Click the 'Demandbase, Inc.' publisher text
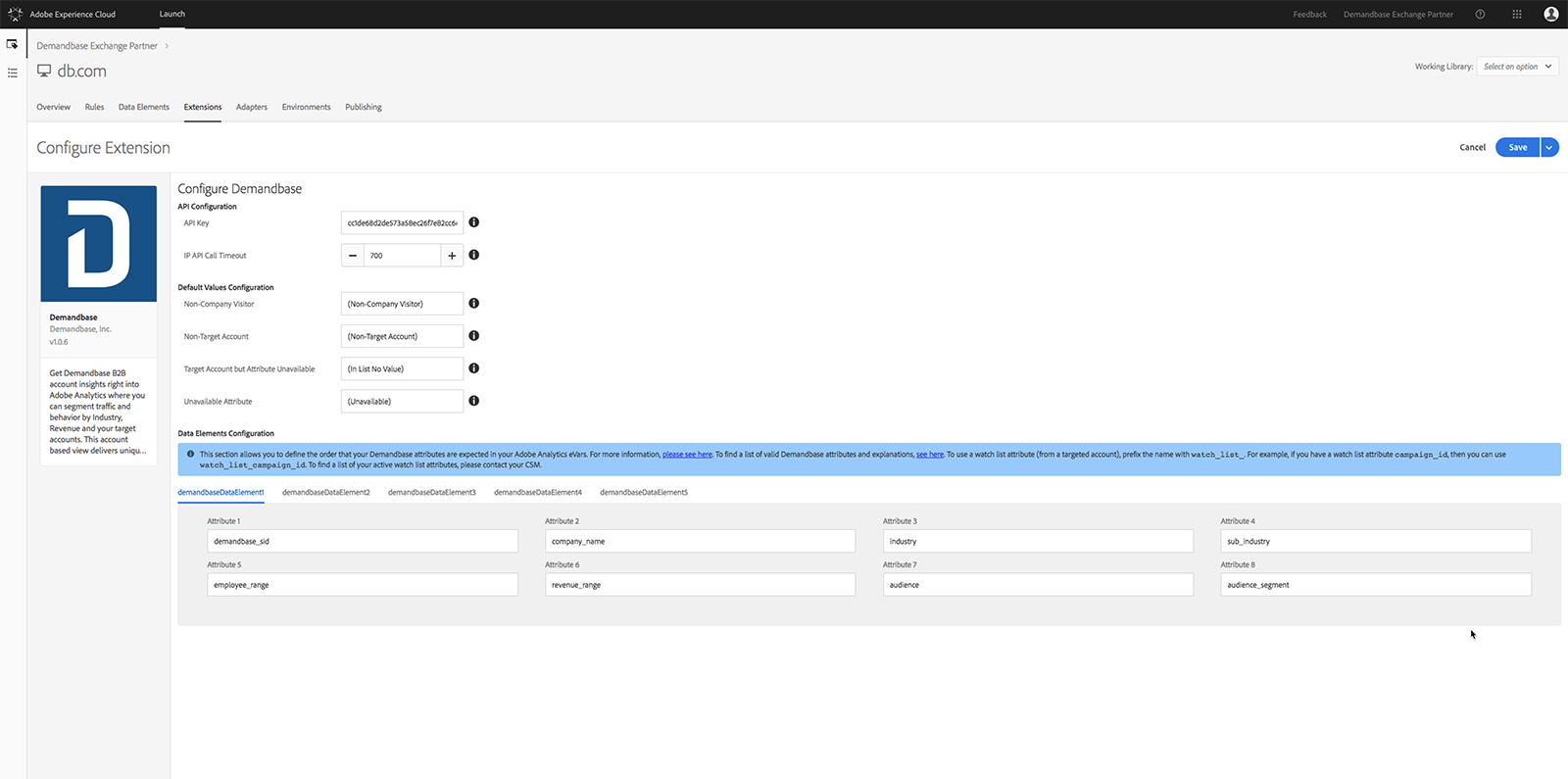The height and width of the screenshot is (779, 1568). pyautogui.click(x=80, y=329)
